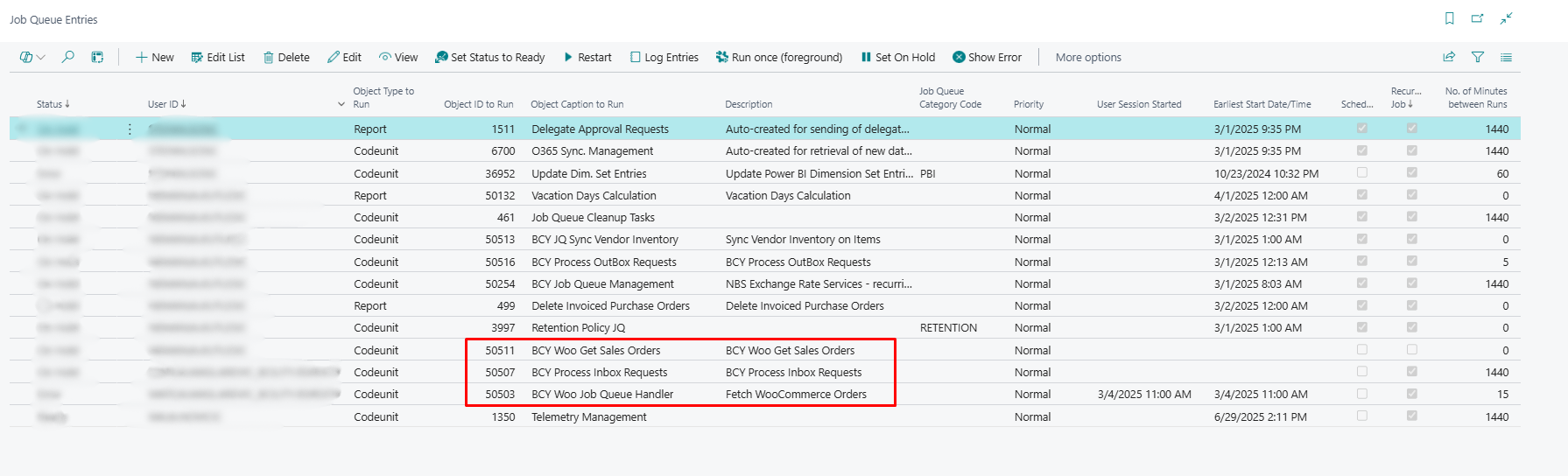Open row options dots on Delegate Approval row

pos(130,129)
